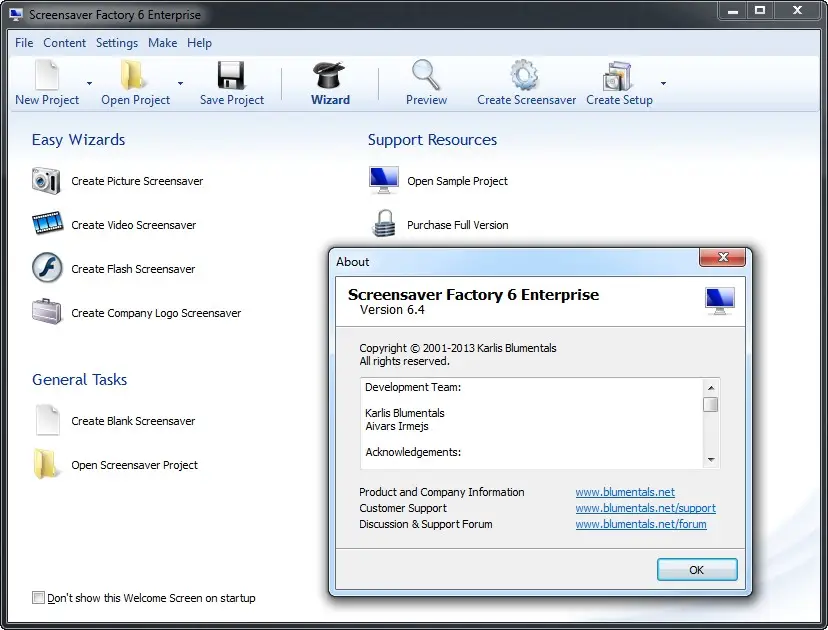Click the New Project page icon
Viewport: 828px width, 630px height.
(47, 75)
